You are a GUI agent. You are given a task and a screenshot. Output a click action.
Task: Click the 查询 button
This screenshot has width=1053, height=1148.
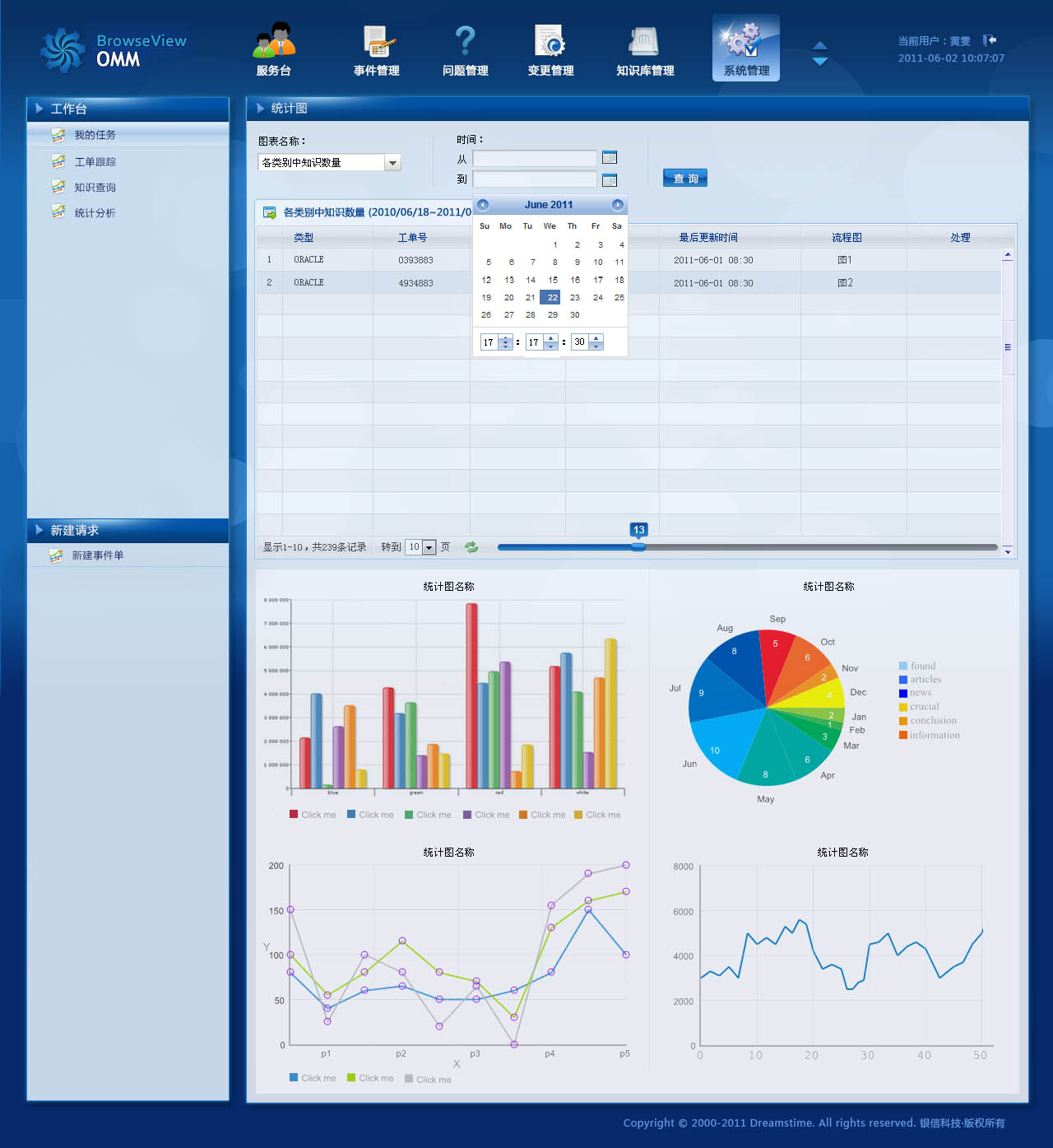[684, 177]
